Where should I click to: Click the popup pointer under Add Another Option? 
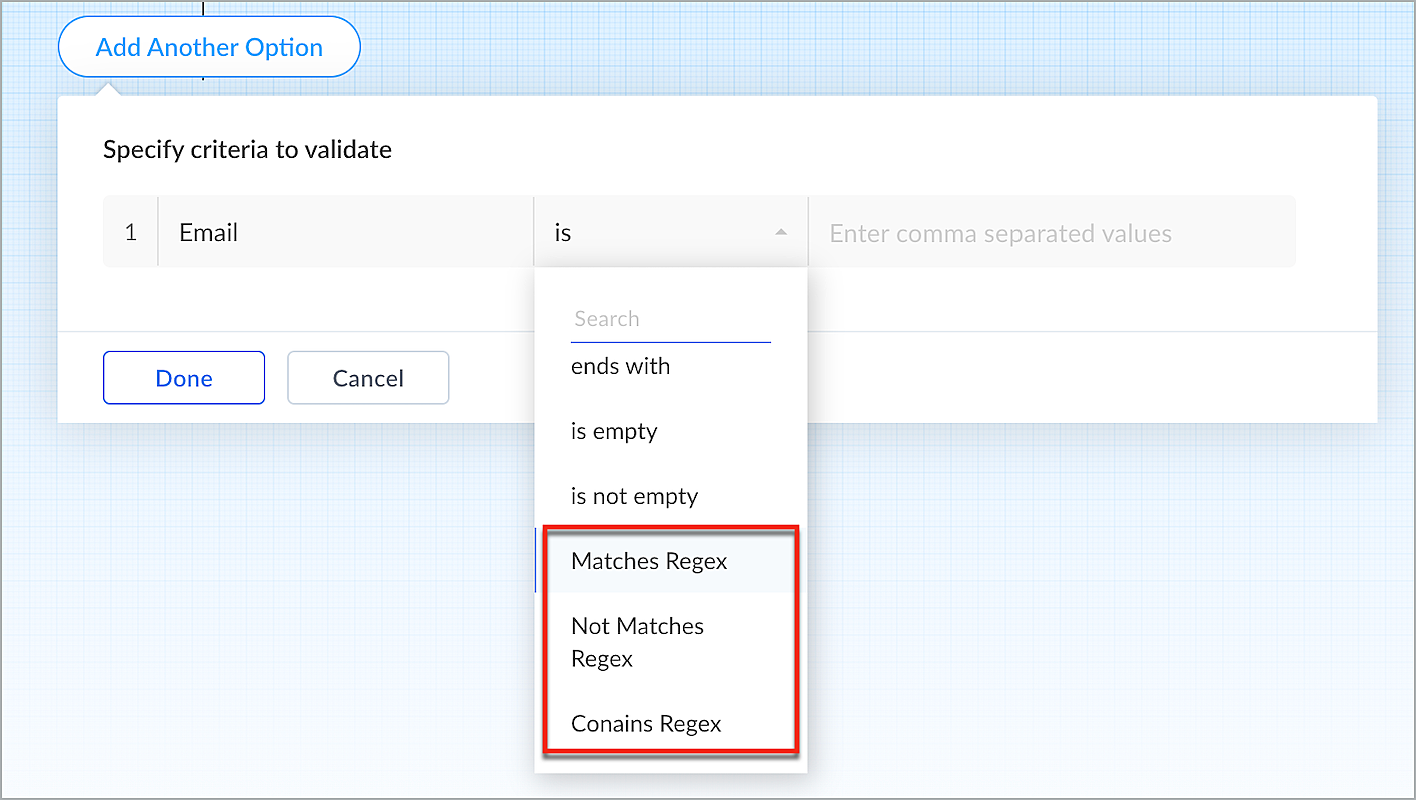point(108,90)
